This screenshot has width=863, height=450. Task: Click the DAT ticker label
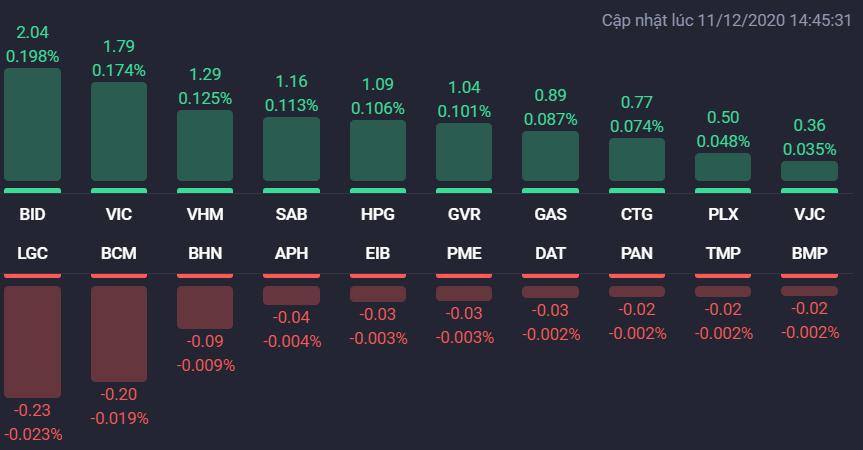[550, 253]
